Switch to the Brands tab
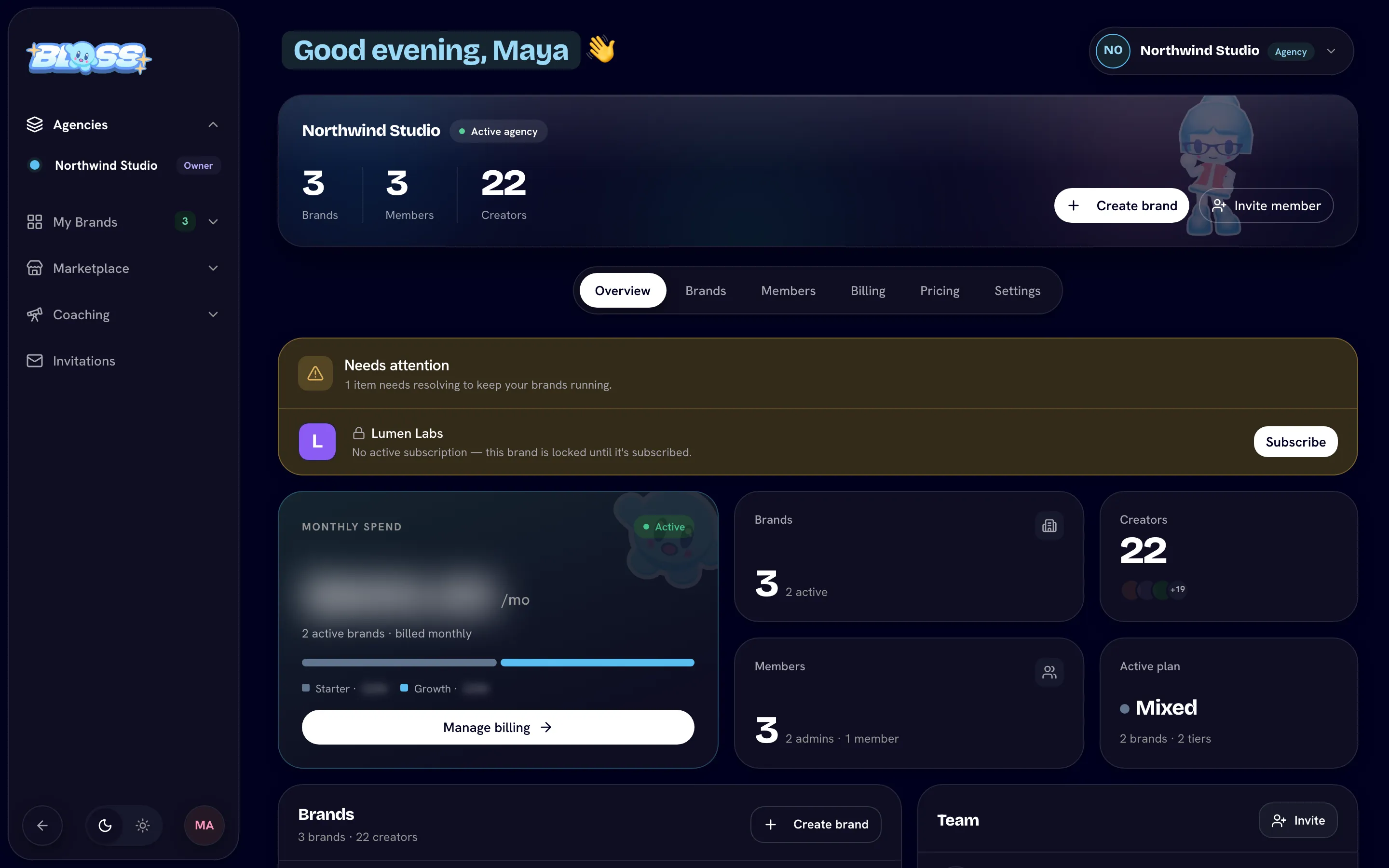The height and width of the screenshot is (868, 1389). [x=706, y=290]
